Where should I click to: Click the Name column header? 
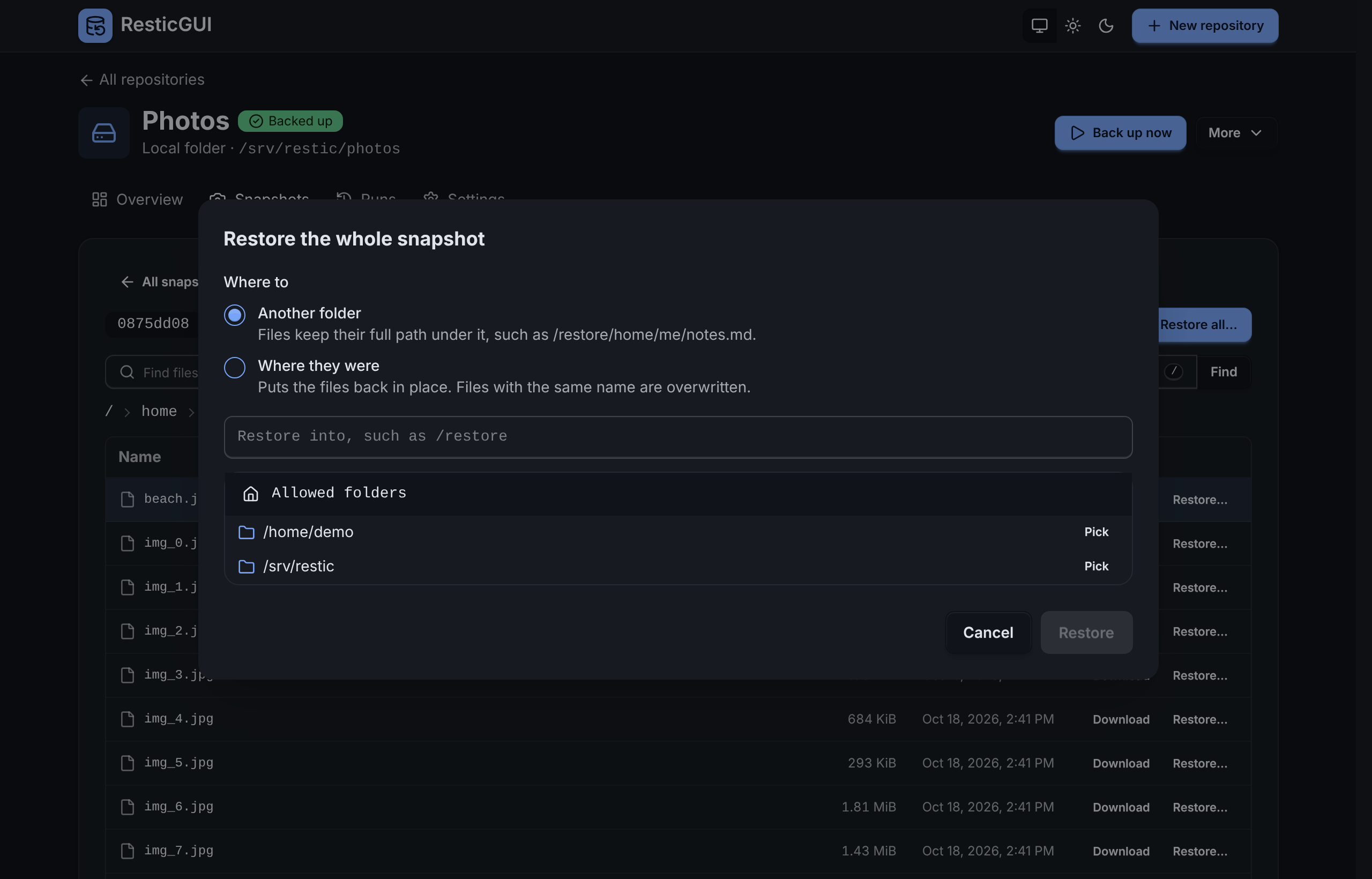pos(139,457)
